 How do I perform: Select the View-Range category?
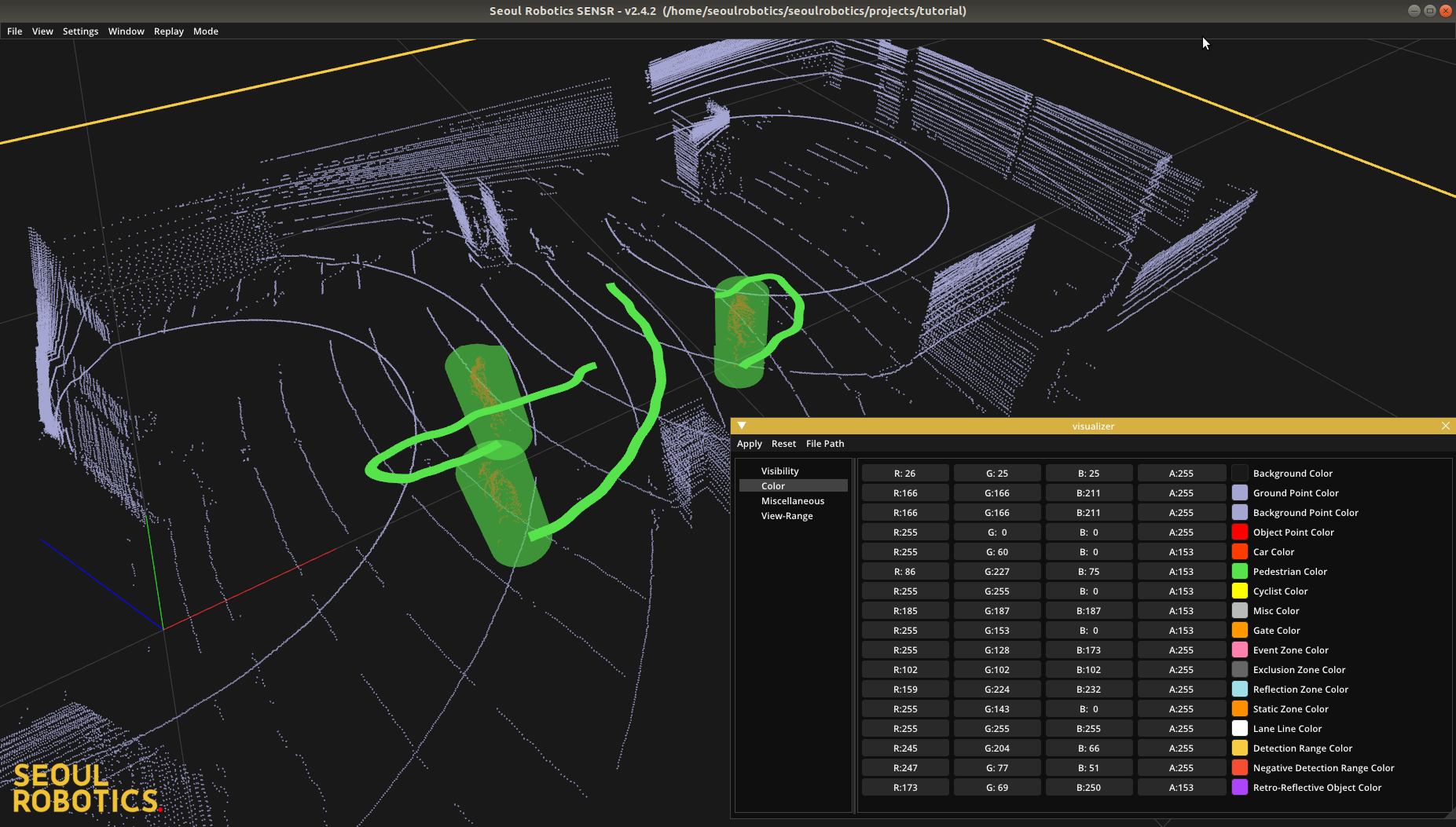(x=793, y=516)
